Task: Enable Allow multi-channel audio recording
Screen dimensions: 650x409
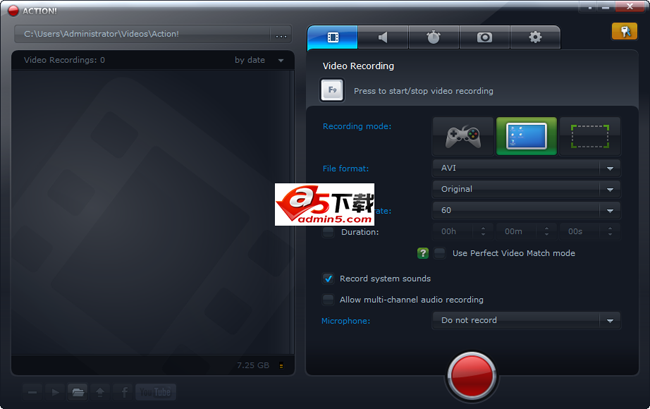Action: pyautogui.click(x=328, y=299)
